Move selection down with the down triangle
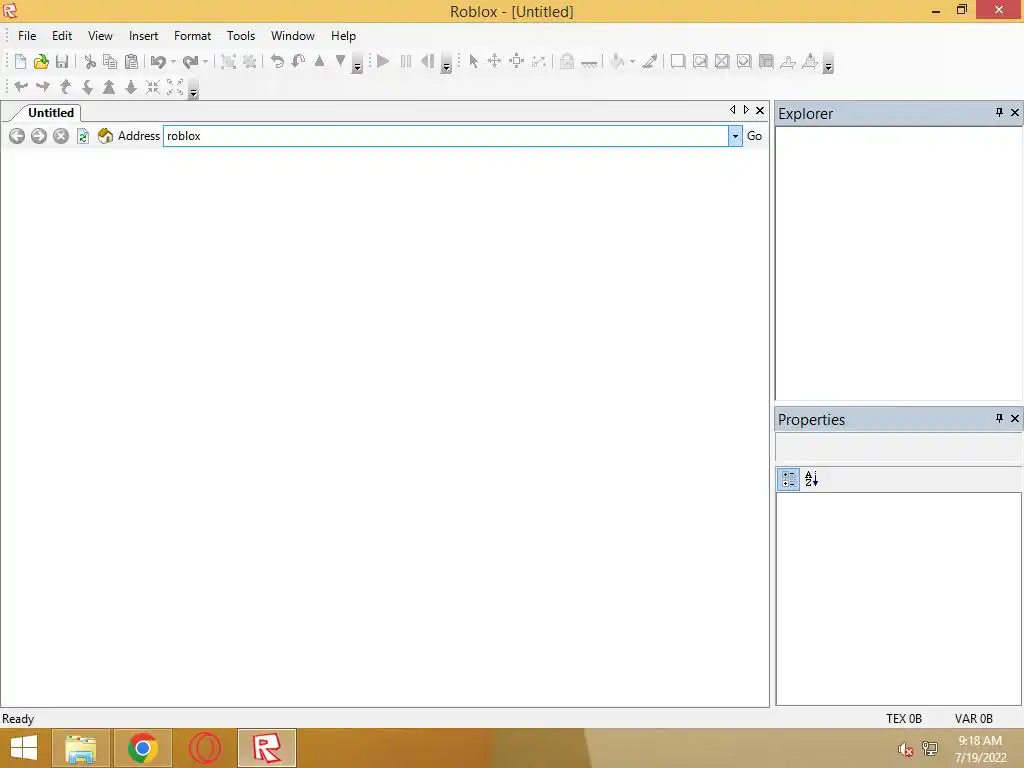The height and width of the screenshot is (768, 1024). tap(340, 61)
